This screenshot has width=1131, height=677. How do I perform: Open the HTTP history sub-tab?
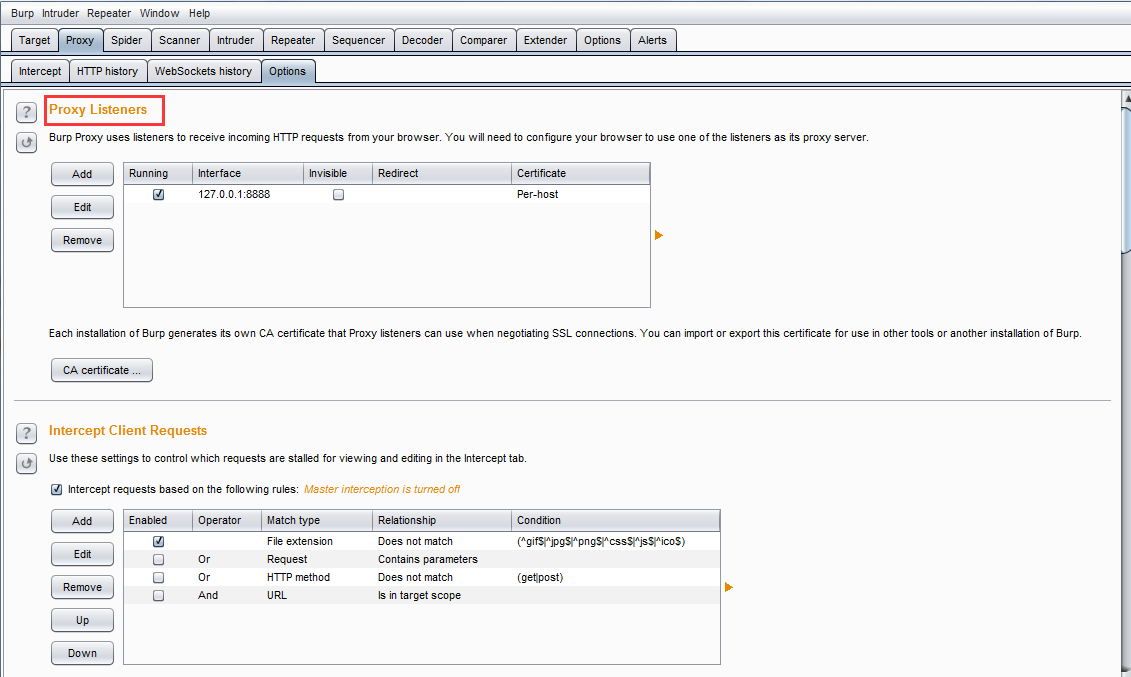pyautogui.click(x=107, y=71)
